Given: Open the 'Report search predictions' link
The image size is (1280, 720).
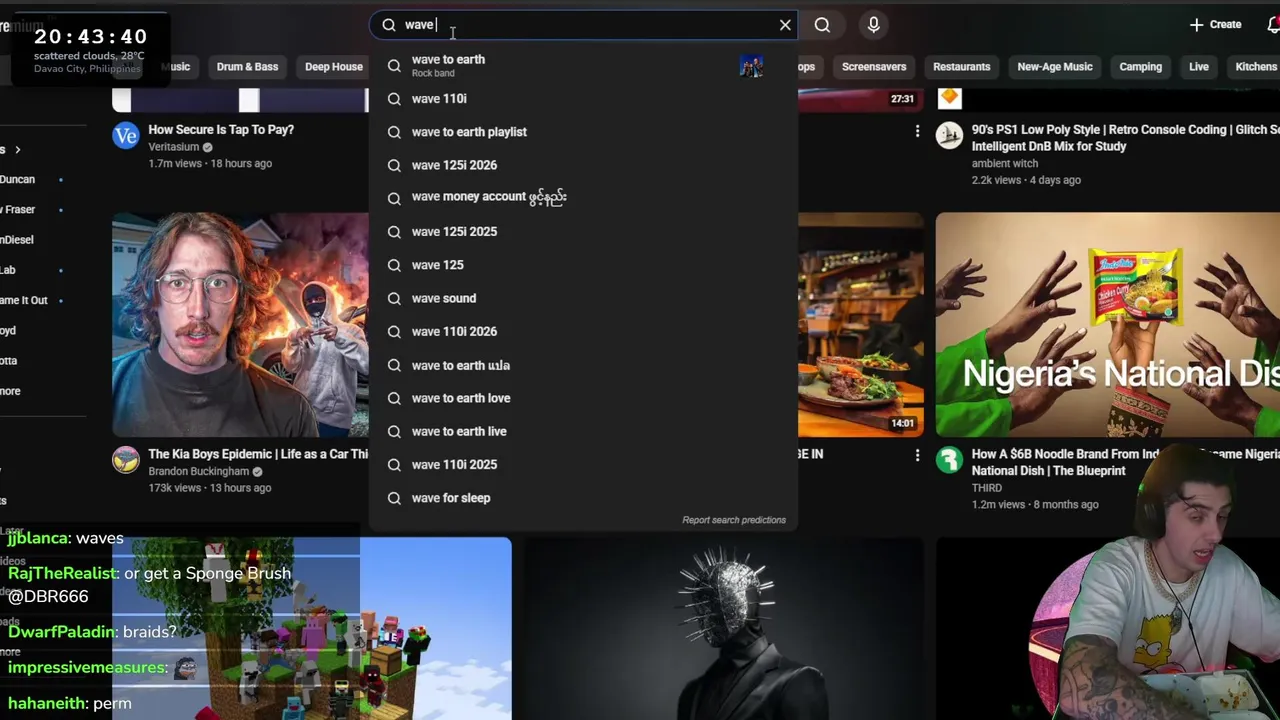Looking at the screenshot, I should click(734, 520).
